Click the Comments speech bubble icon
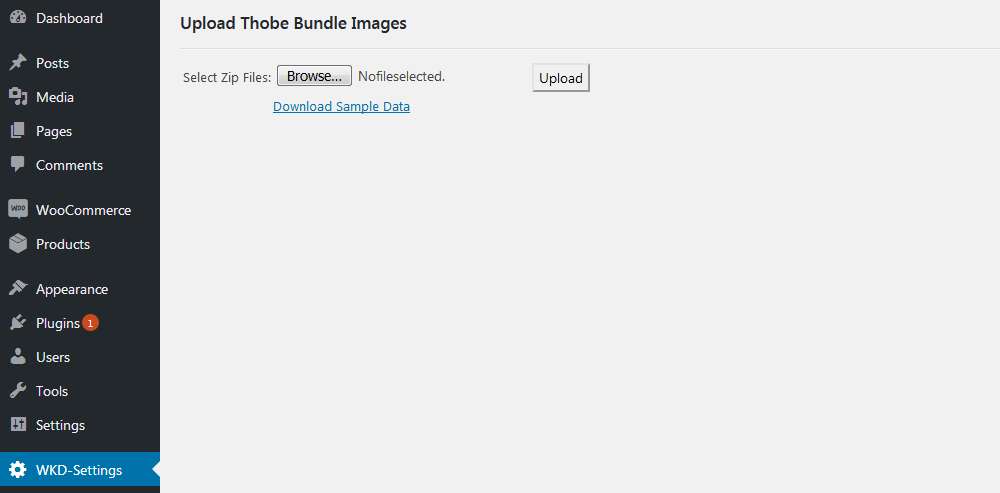 18,165
